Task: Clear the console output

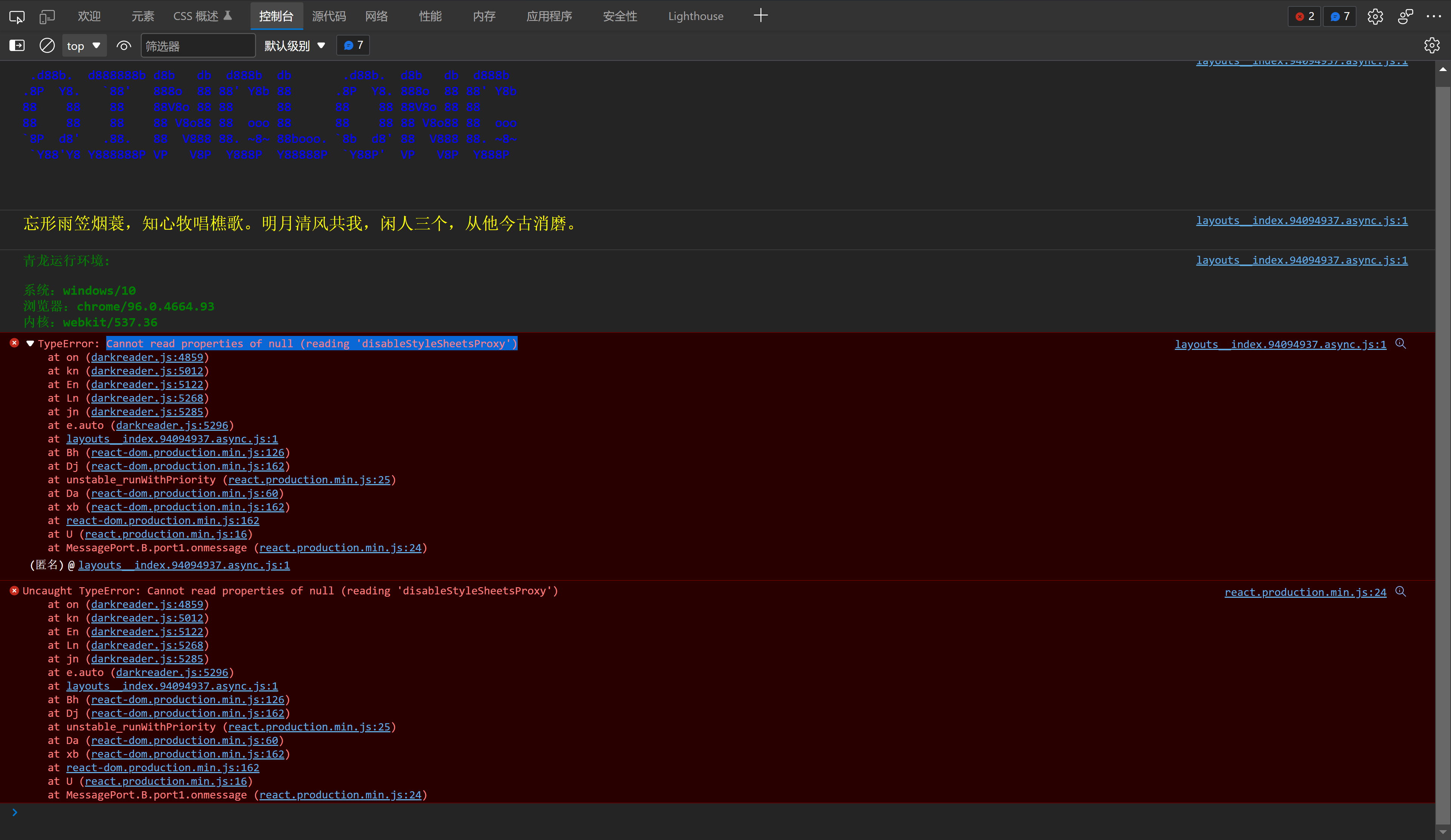Action: [46, 45]
